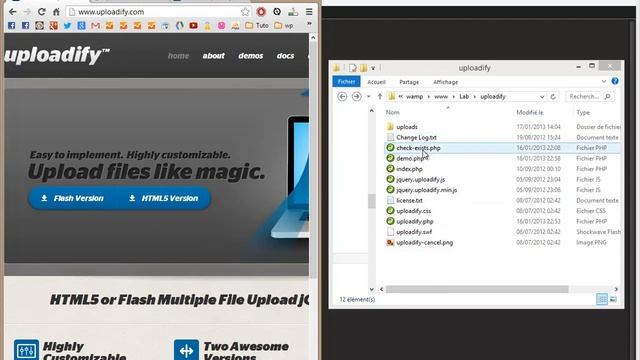
Task: Switch to large icons view
Action: point(613,299)
